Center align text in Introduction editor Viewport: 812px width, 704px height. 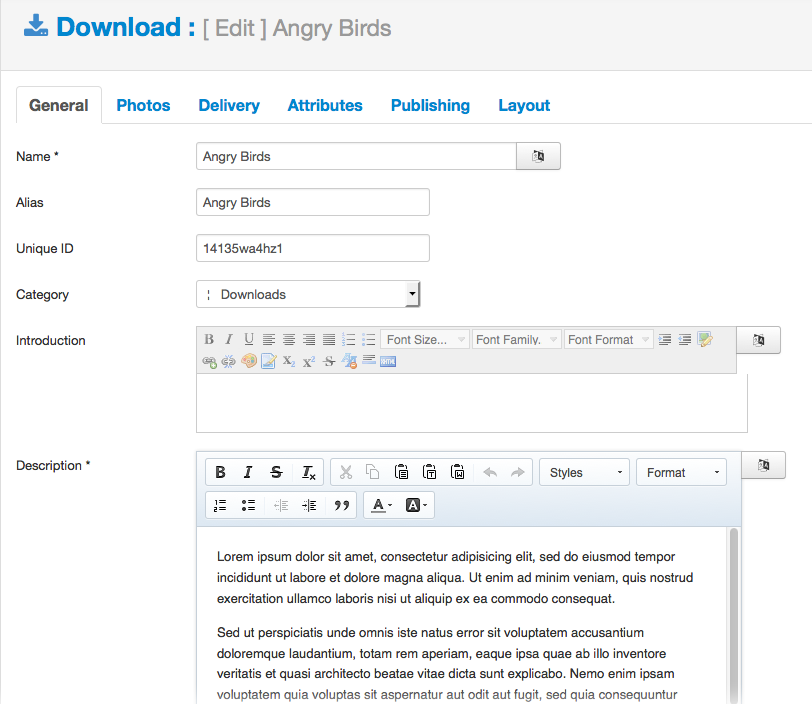288,339
